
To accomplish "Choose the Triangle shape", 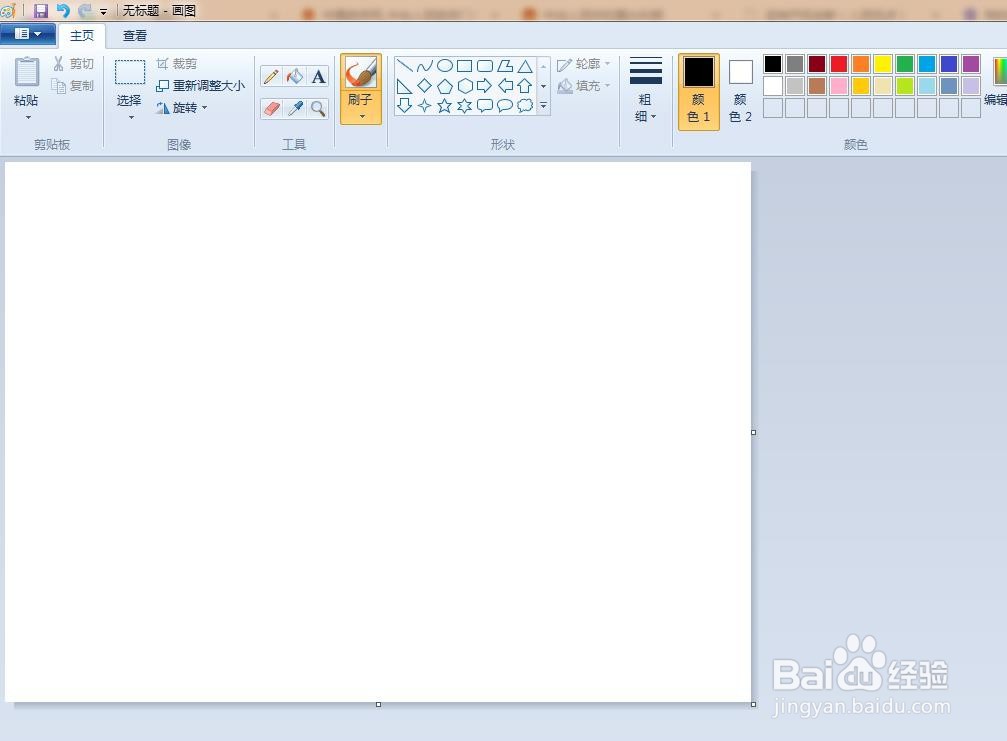I will (525, 65).
